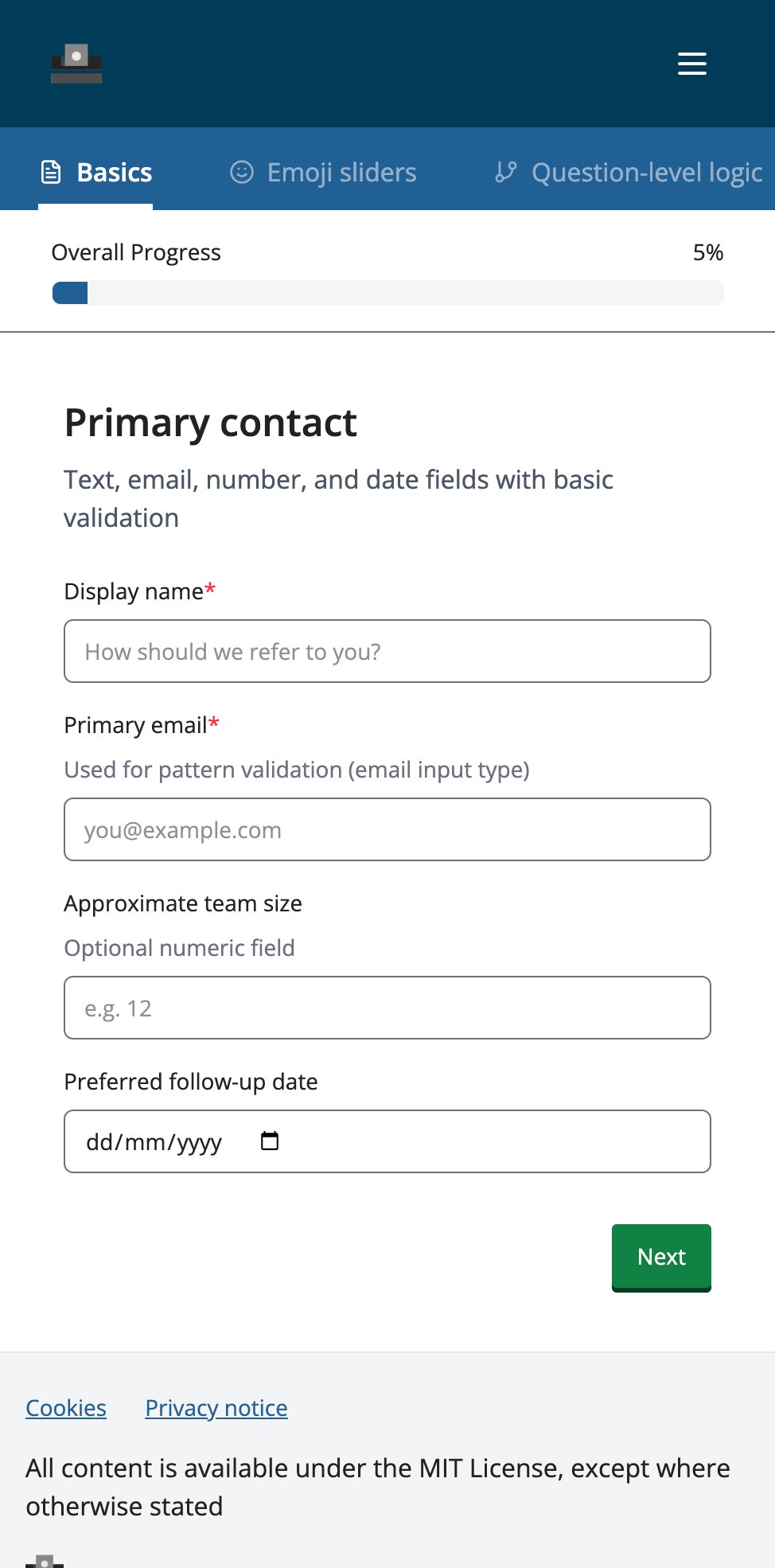Screen dimensions: 775x1568
Task: Click the 5% progress percentage label
Action: [707, 252]
